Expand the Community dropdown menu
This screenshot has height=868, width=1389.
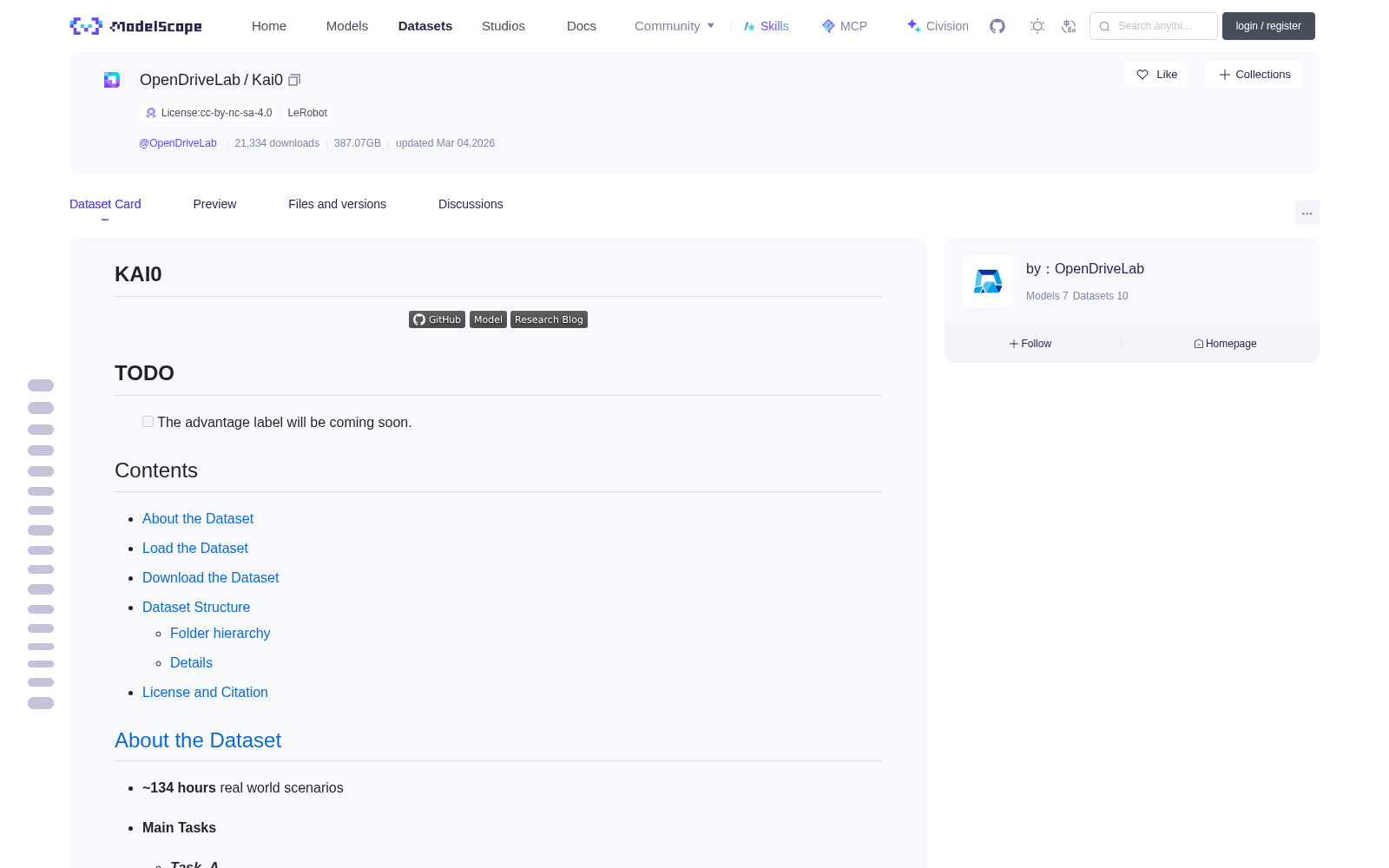point(675,26)
